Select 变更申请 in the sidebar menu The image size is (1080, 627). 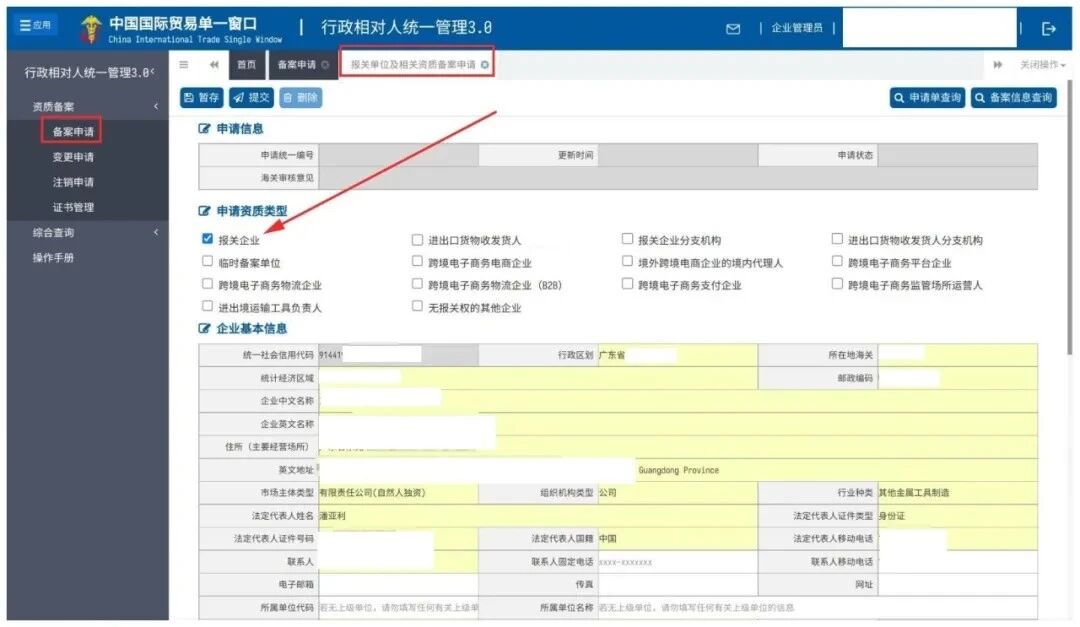click(x=73, y=158)
